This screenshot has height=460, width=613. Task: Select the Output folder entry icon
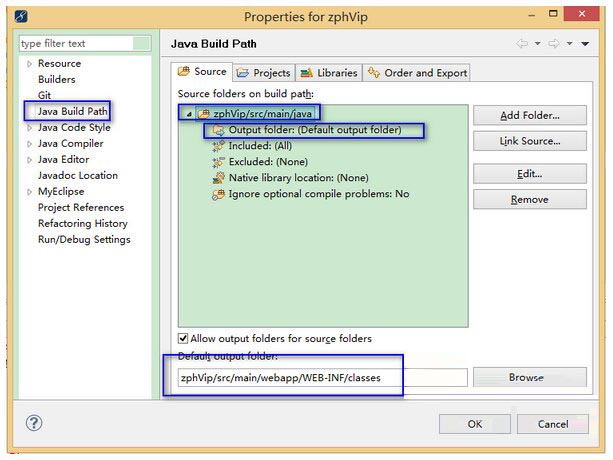click(218, 130)
